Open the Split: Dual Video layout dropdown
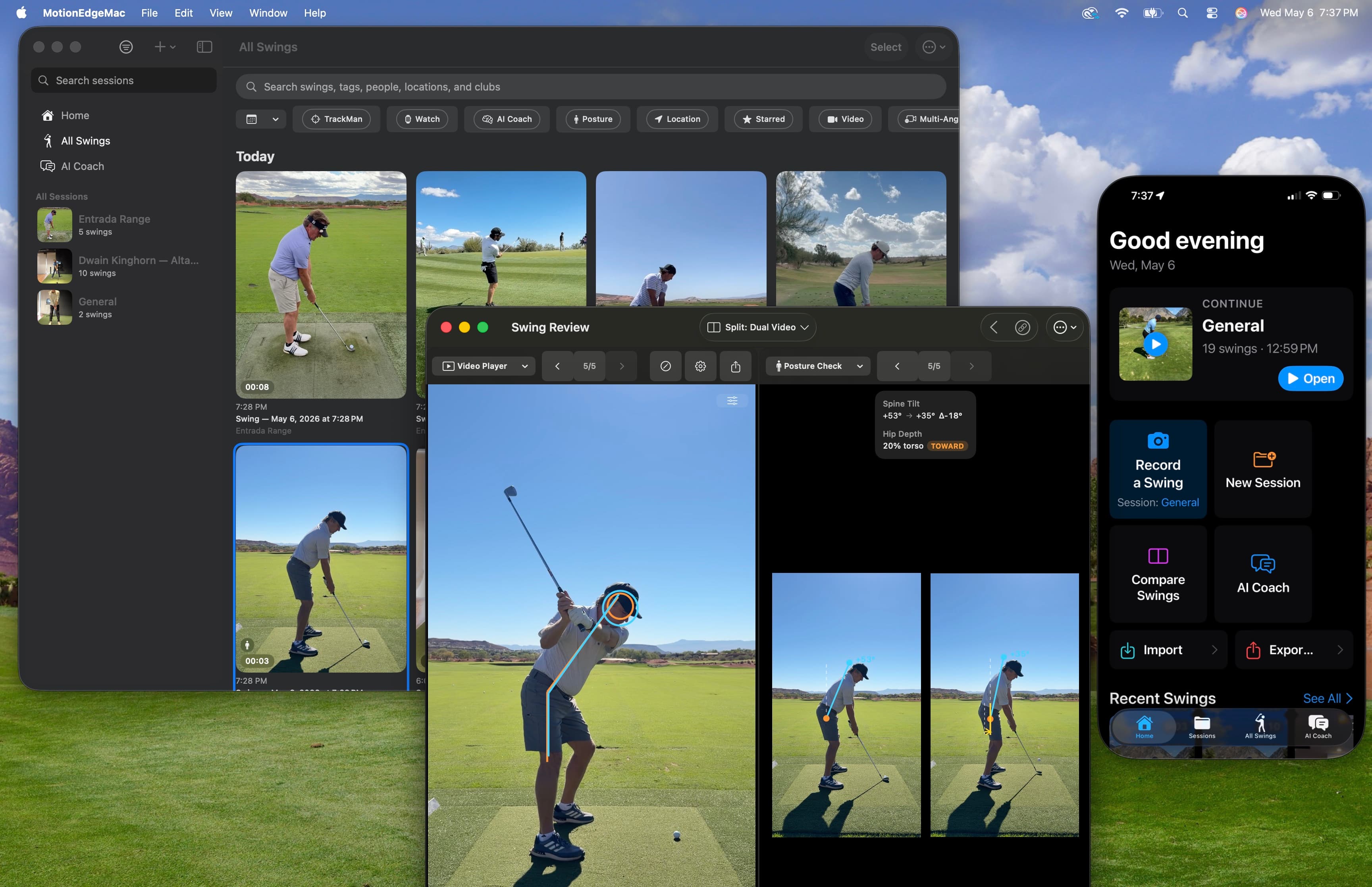The width and height of the screenshot is (1372, 887). pos(758,327)
